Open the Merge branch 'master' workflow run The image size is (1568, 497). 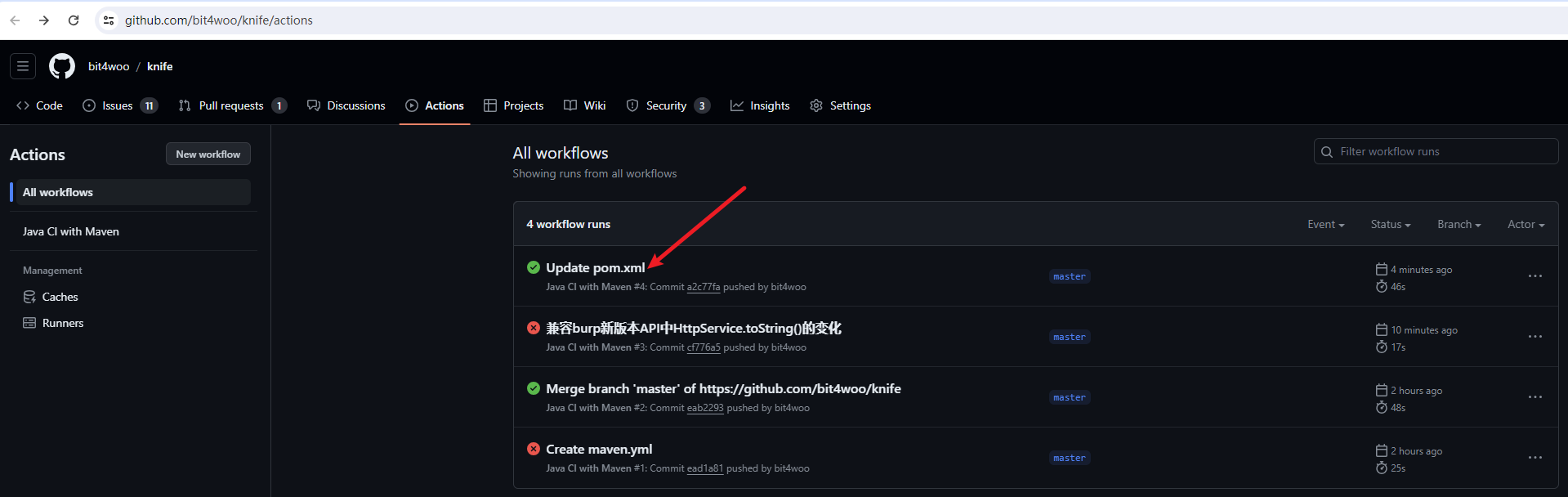point(723,388)
